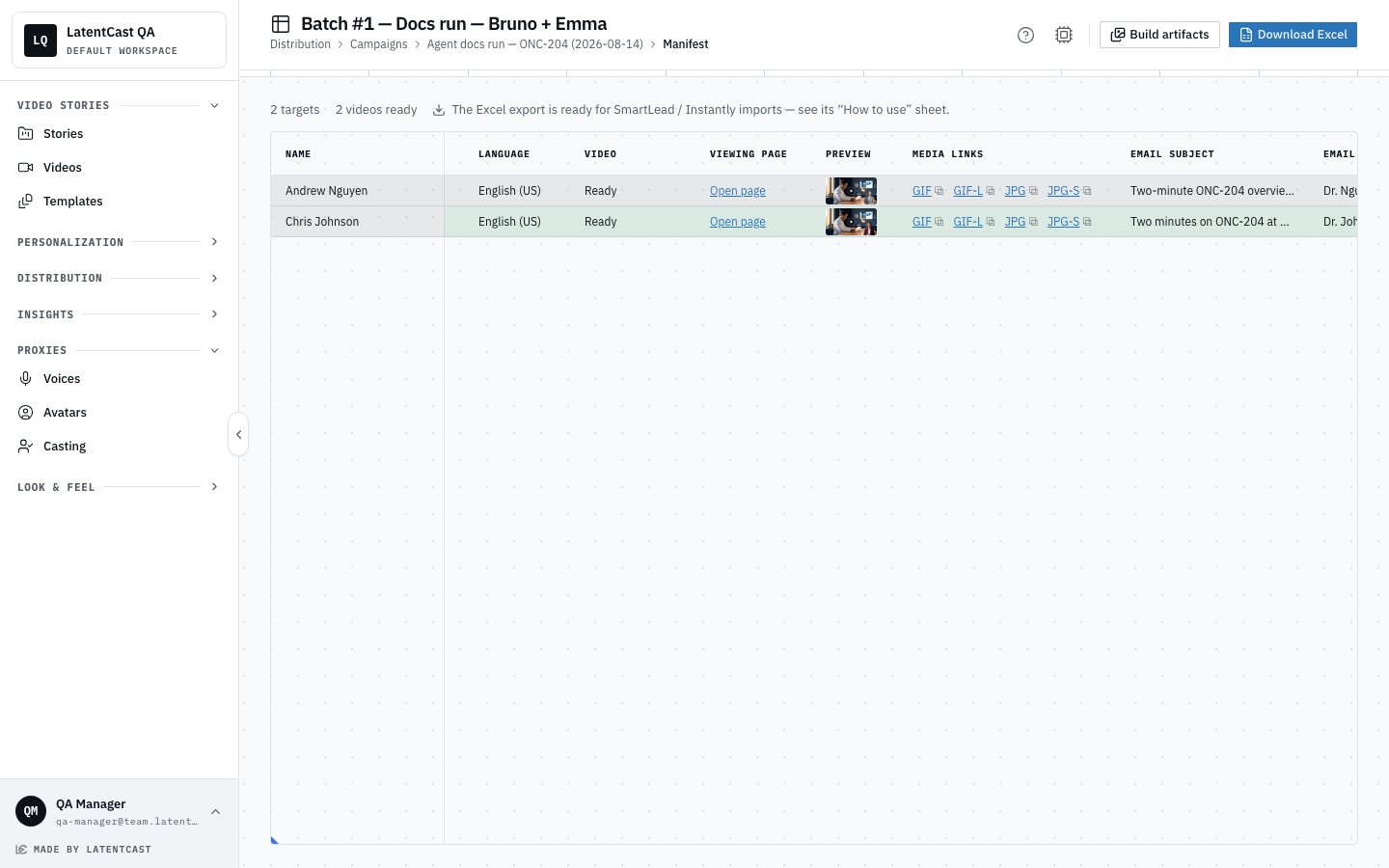1389x868 pixels.
Task: Click the Made by LatentCast footer link
Action: (x=84, y=850)
